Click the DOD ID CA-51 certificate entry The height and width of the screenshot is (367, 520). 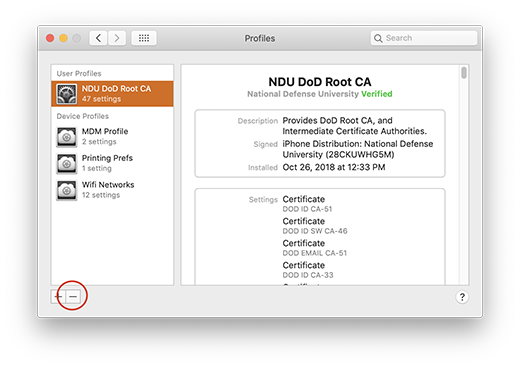click(x=307, y=204)
